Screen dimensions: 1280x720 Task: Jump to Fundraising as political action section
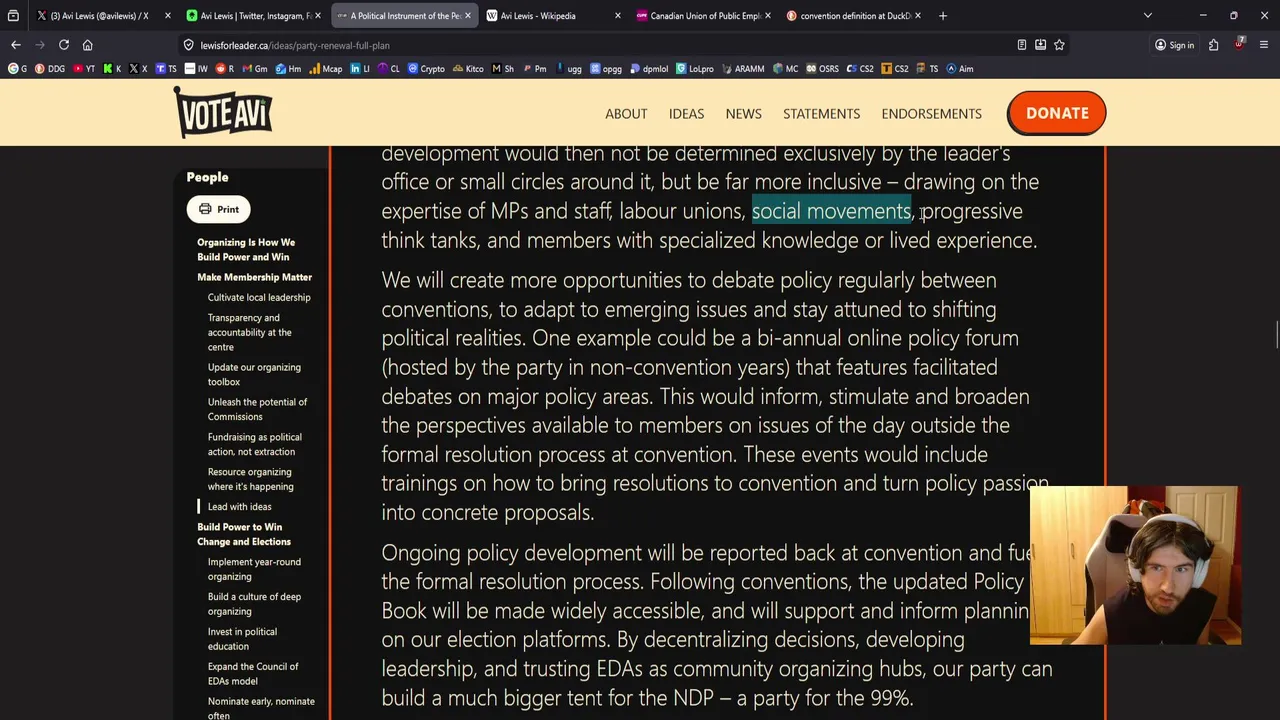click(254, 444)
